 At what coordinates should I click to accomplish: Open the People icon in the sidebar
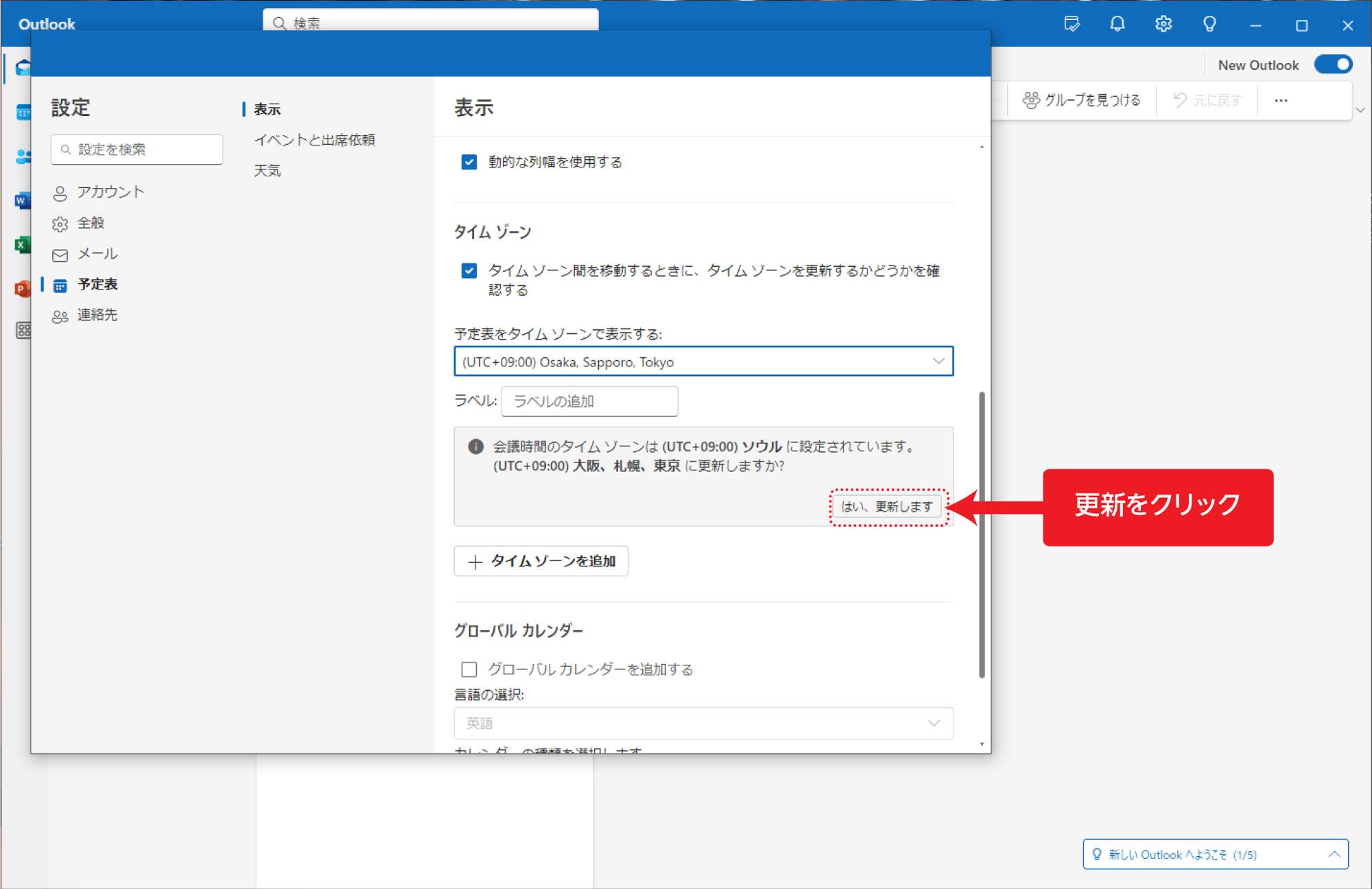tap(24, 156)
